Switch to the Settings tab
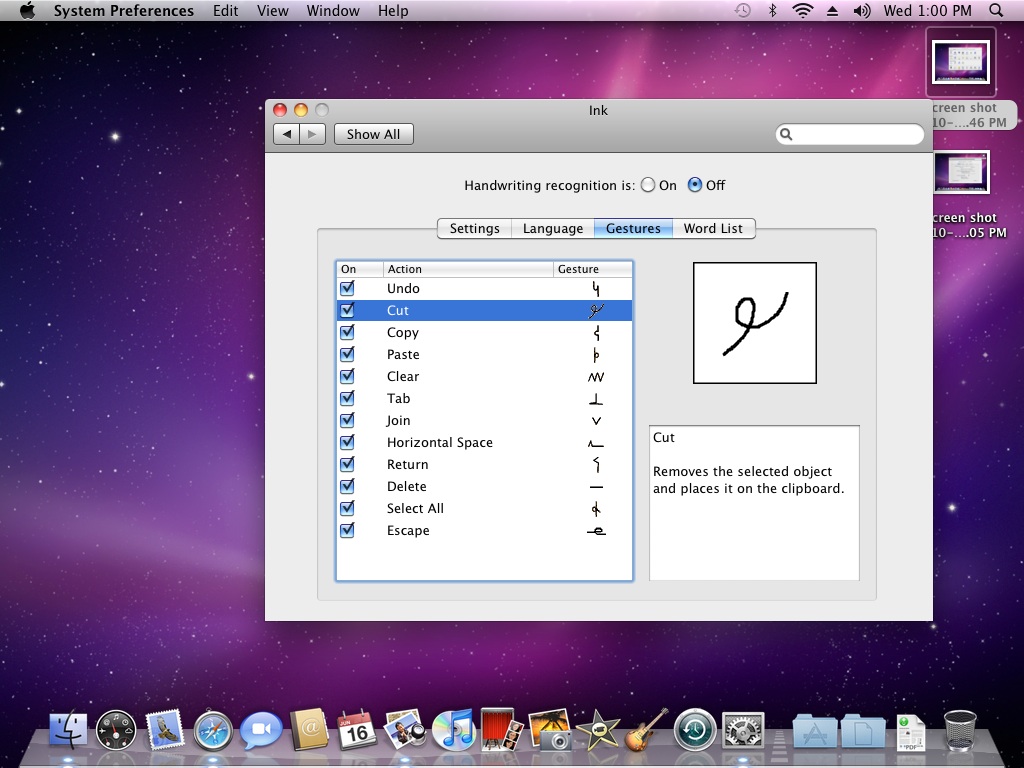Screen dimensions: 1024x768 click(x=474, y=229)
